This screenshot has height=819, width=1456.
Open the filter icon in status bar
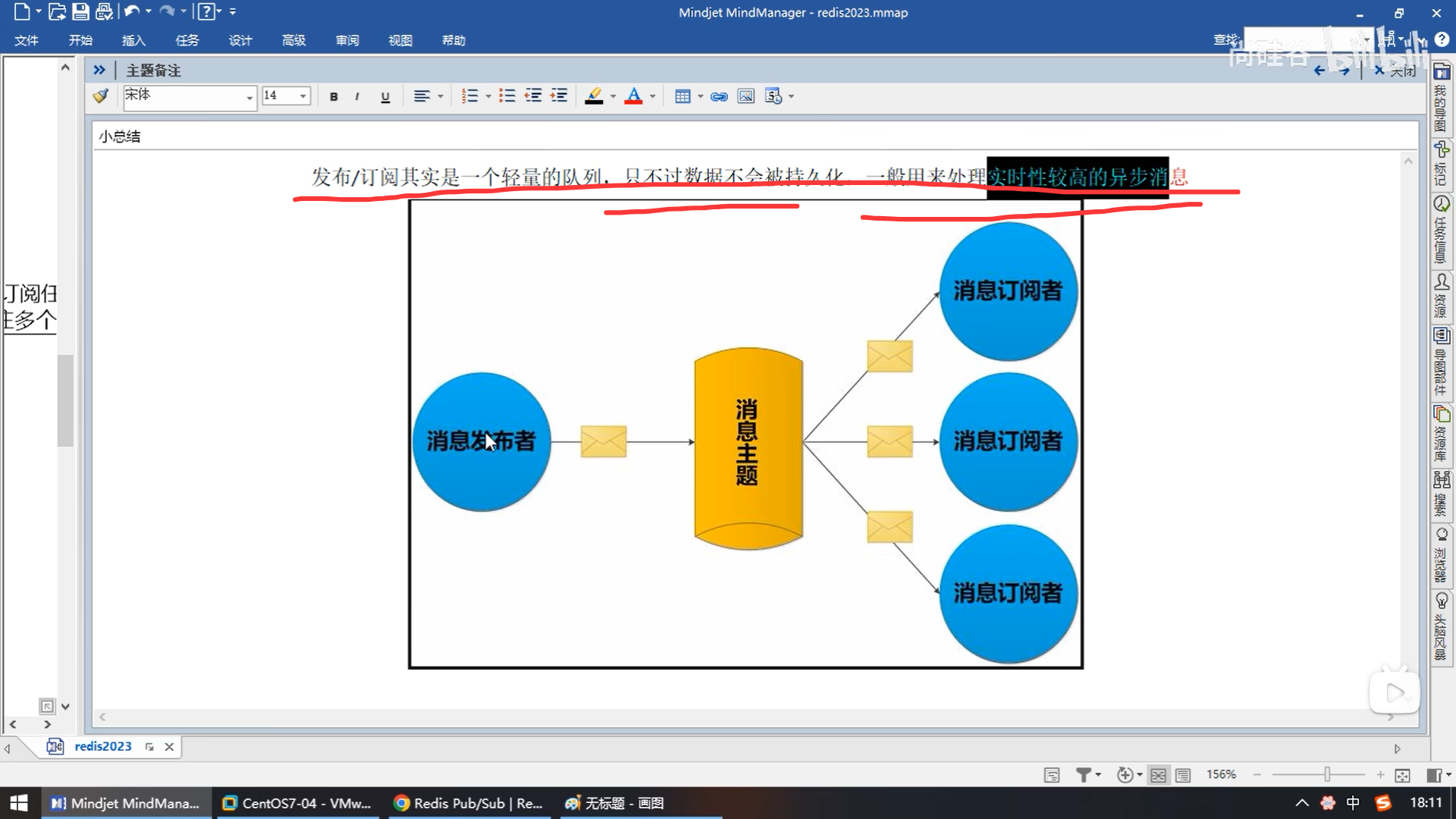click(1084, 775)
